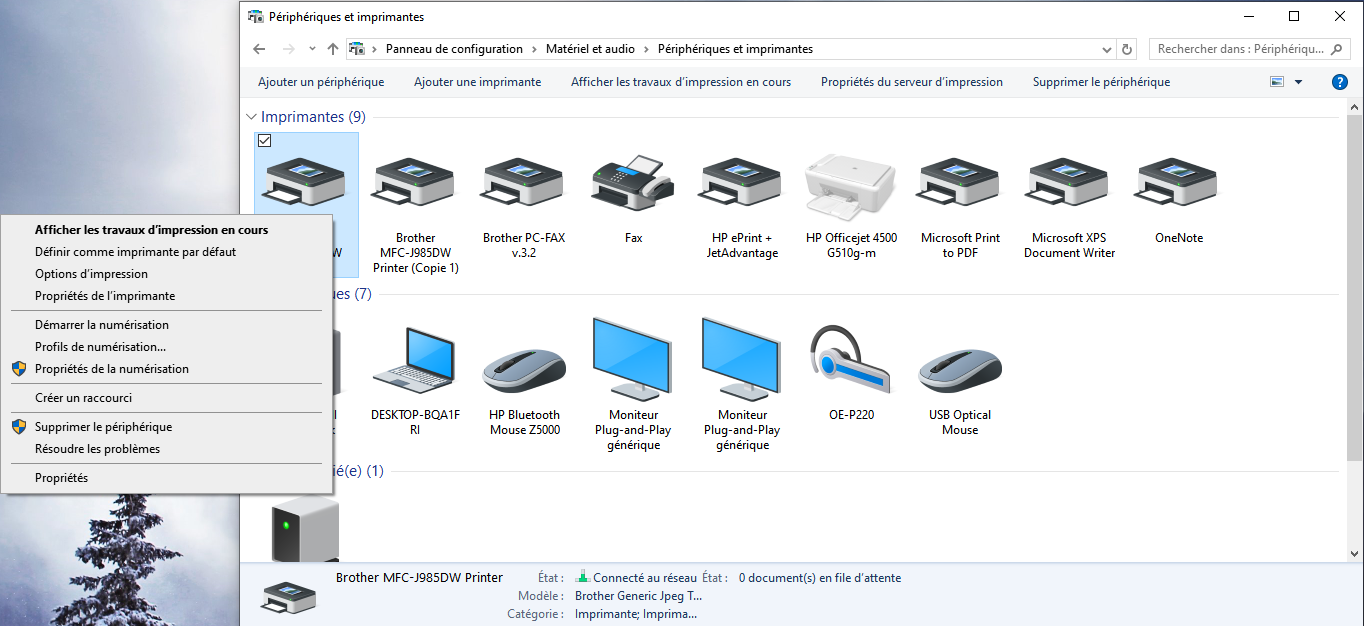
Task: Select the HP Bluetooth Mouse Z5000 device
Action: (524, 371)
